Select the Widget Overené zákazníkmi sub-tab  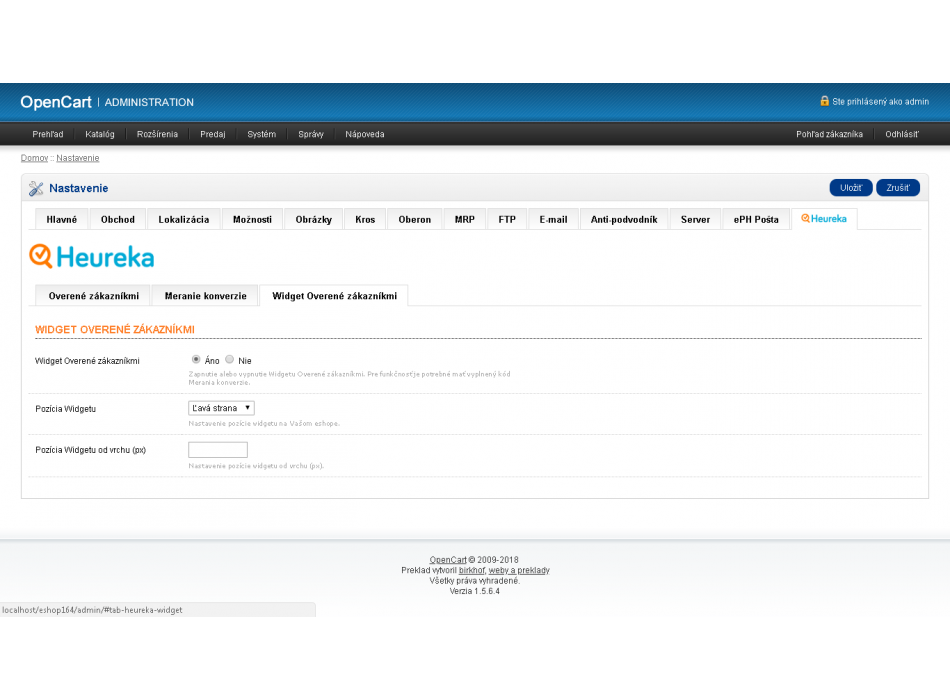coord(334,296)
